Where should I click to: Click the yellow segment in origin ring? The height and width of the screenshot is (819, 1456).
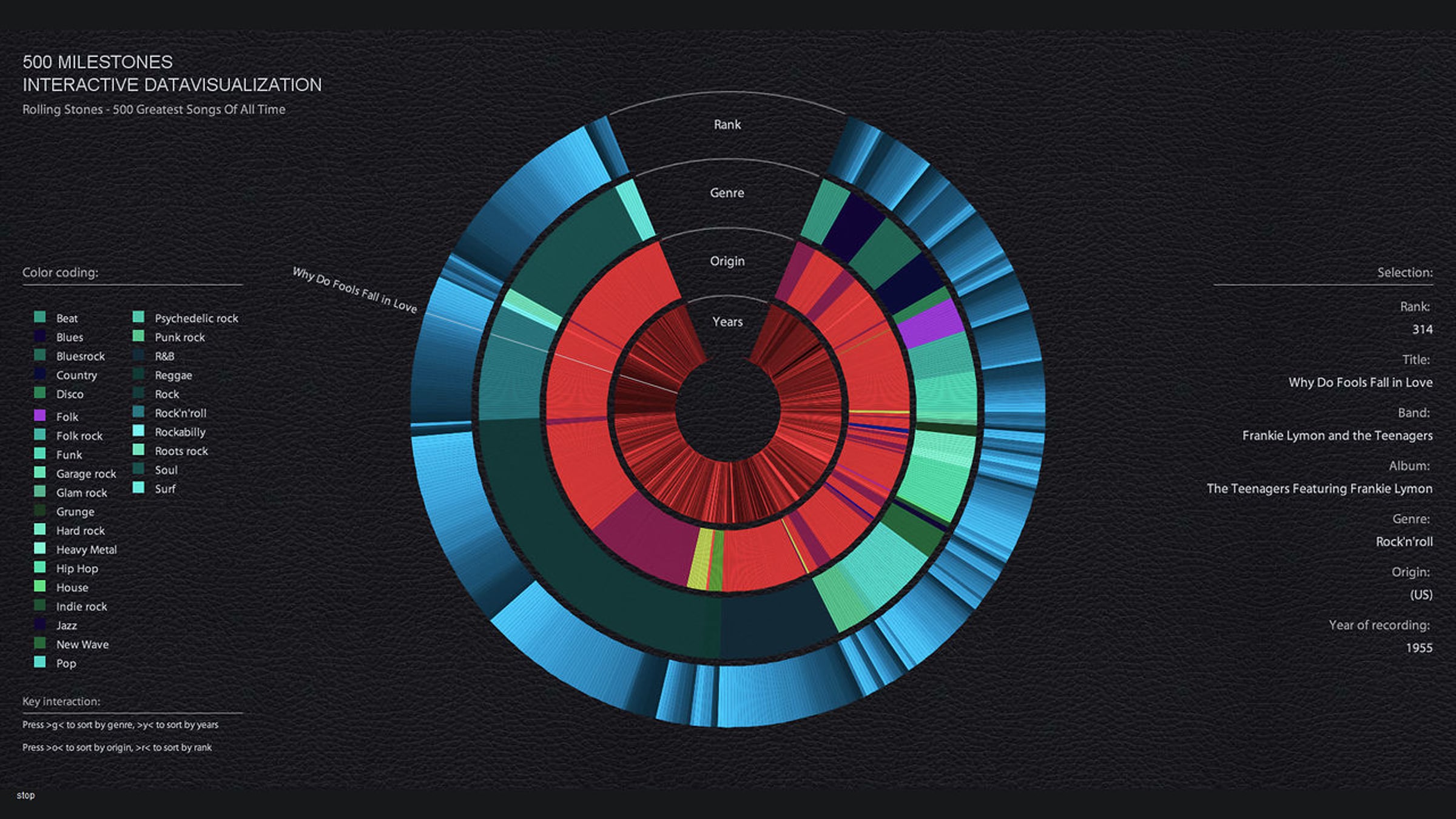(699, 558)
